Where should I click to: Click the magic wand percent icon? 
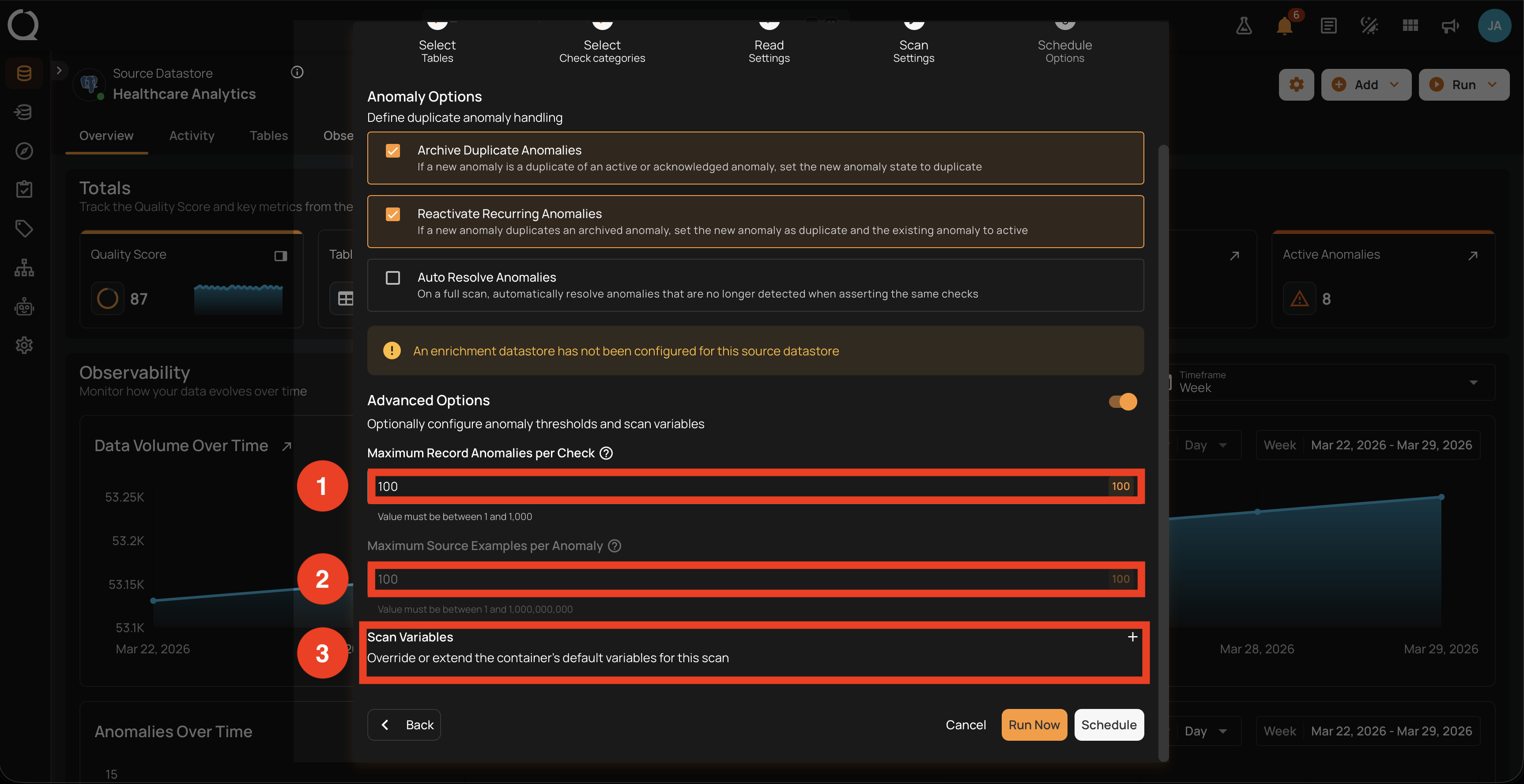[x=1369, y=26]
